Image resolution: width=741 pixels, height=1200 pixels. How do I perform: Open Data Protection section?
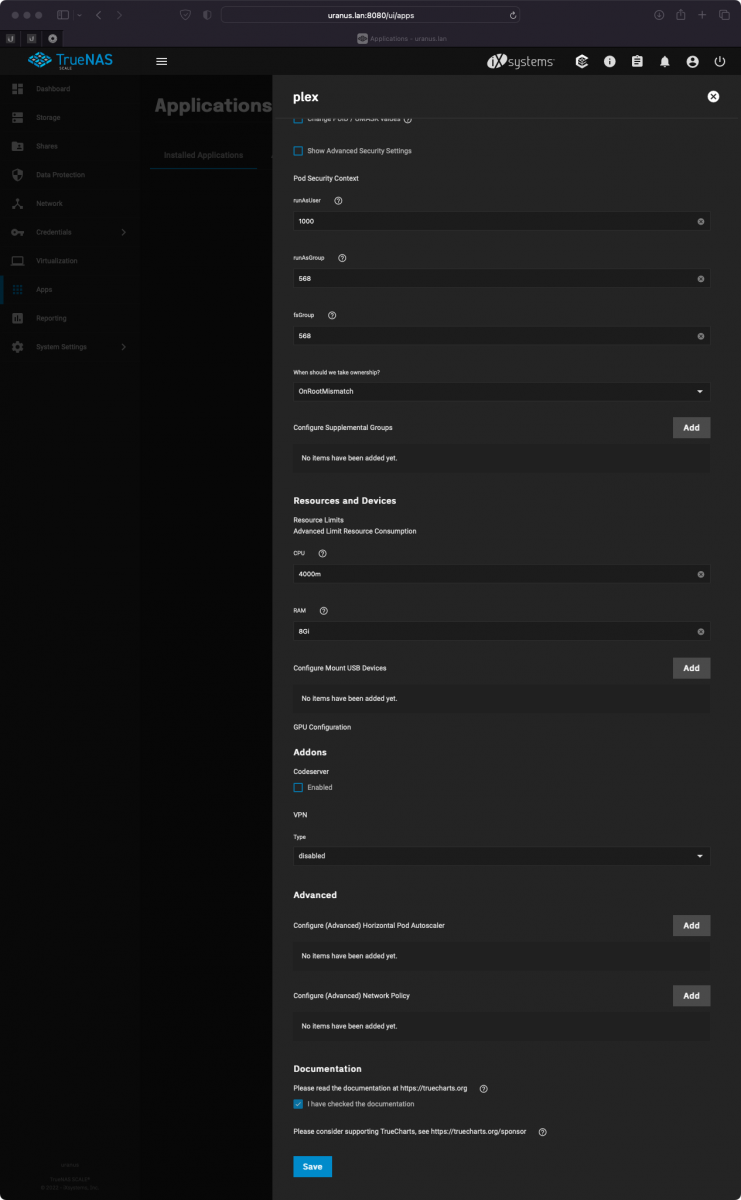(x=60, y=175)
